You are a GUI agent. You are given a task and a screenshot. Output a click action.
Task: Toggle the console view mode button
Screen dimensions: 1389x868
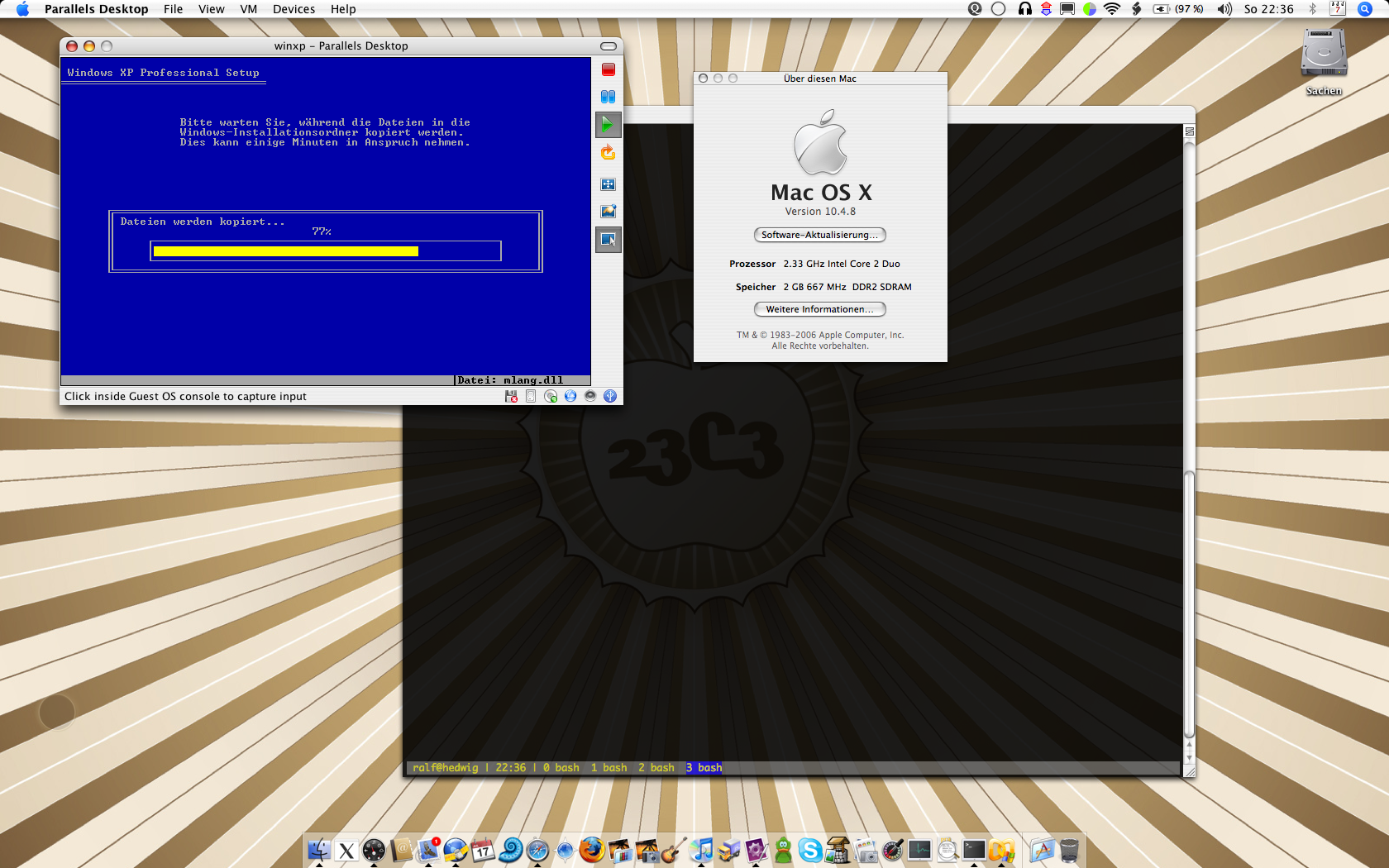click(609, 240)
